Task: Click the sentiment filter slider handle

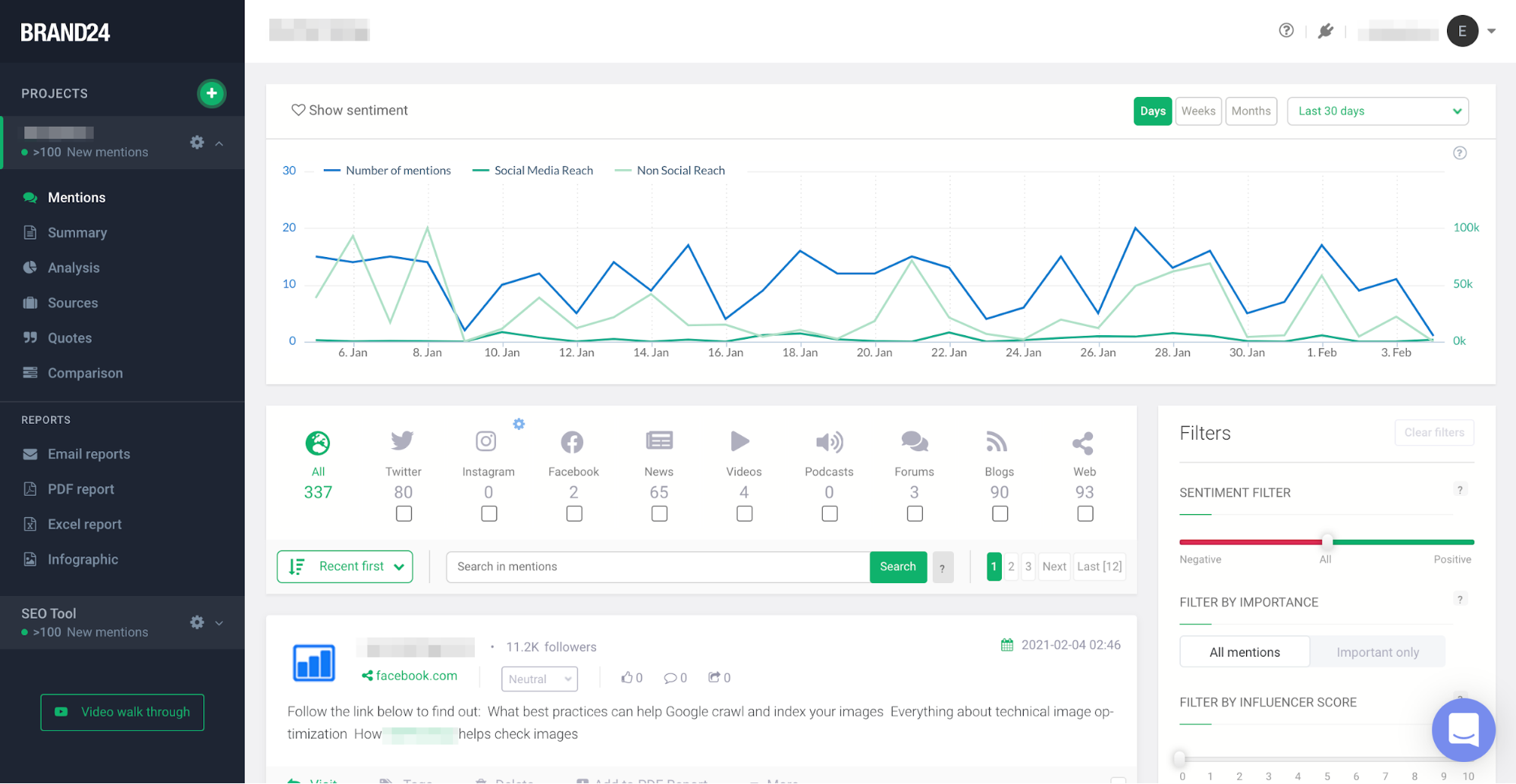Action: (x=1326, y=541)
